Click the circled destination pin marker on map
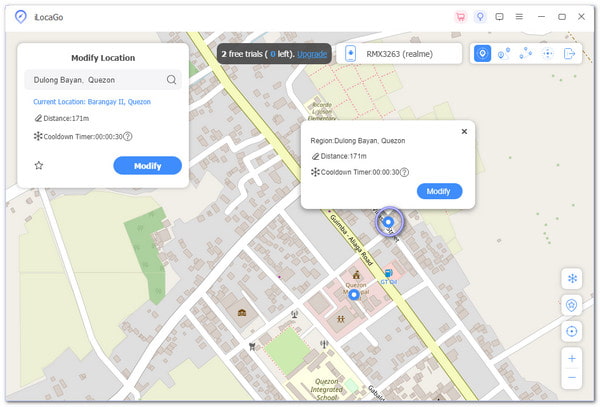Screen dimensions: 600x407 pos(389,222)
